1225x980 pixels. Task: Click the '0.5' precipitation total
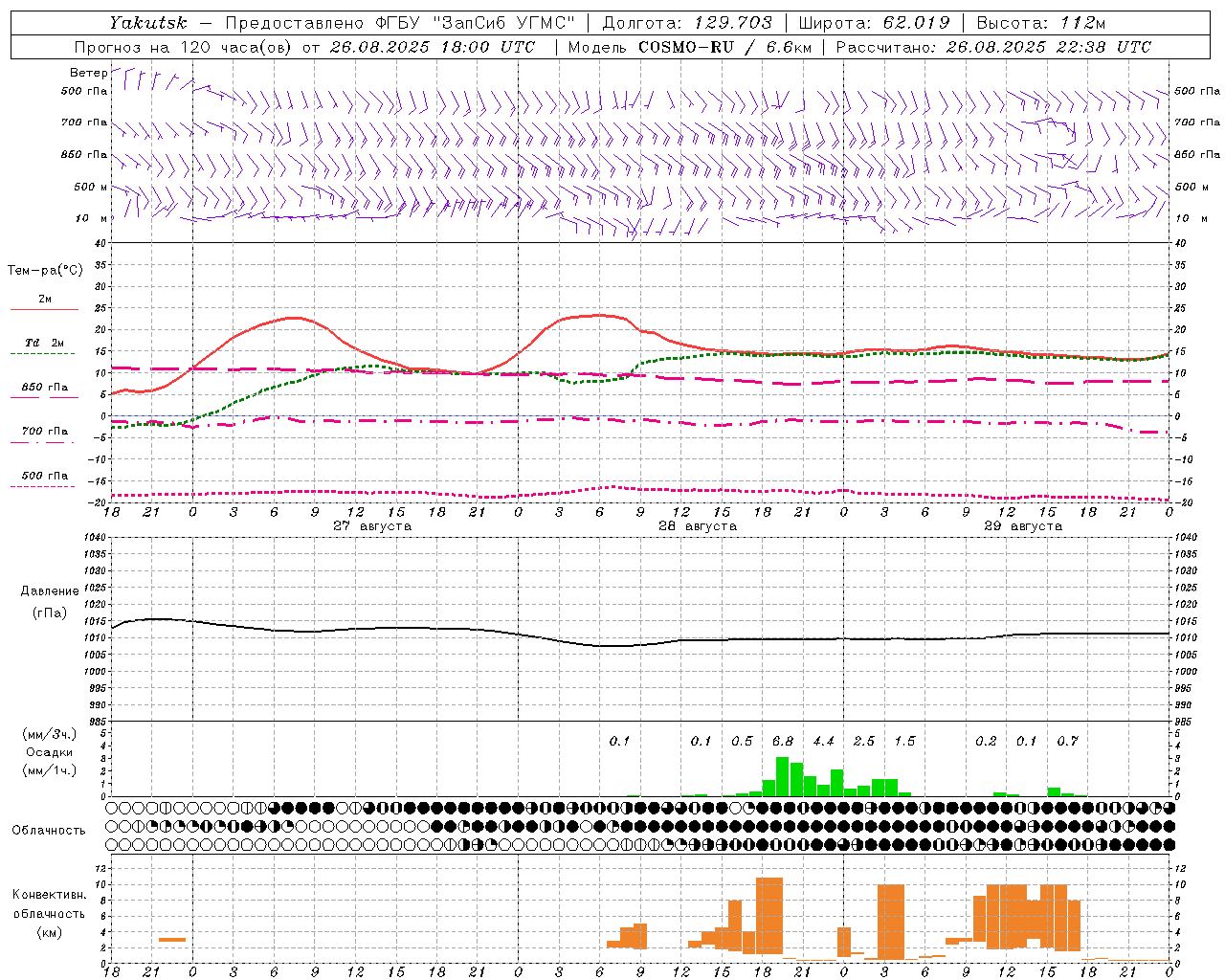[x=742, y=741]
